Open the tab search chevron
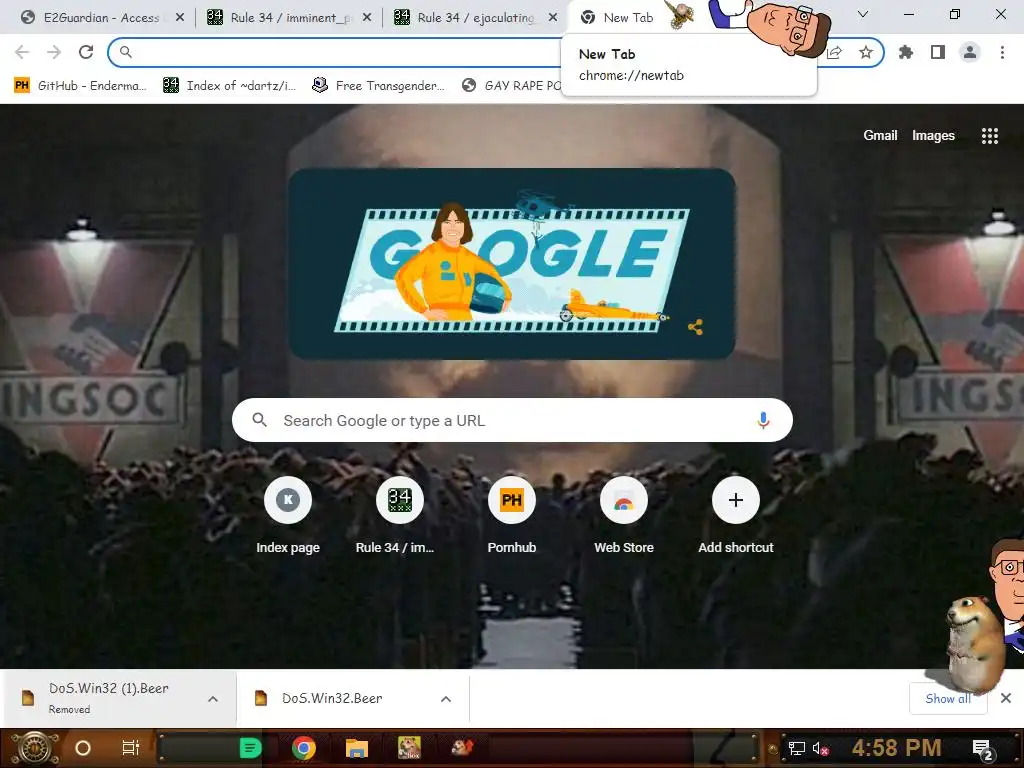 click(863, 14)
